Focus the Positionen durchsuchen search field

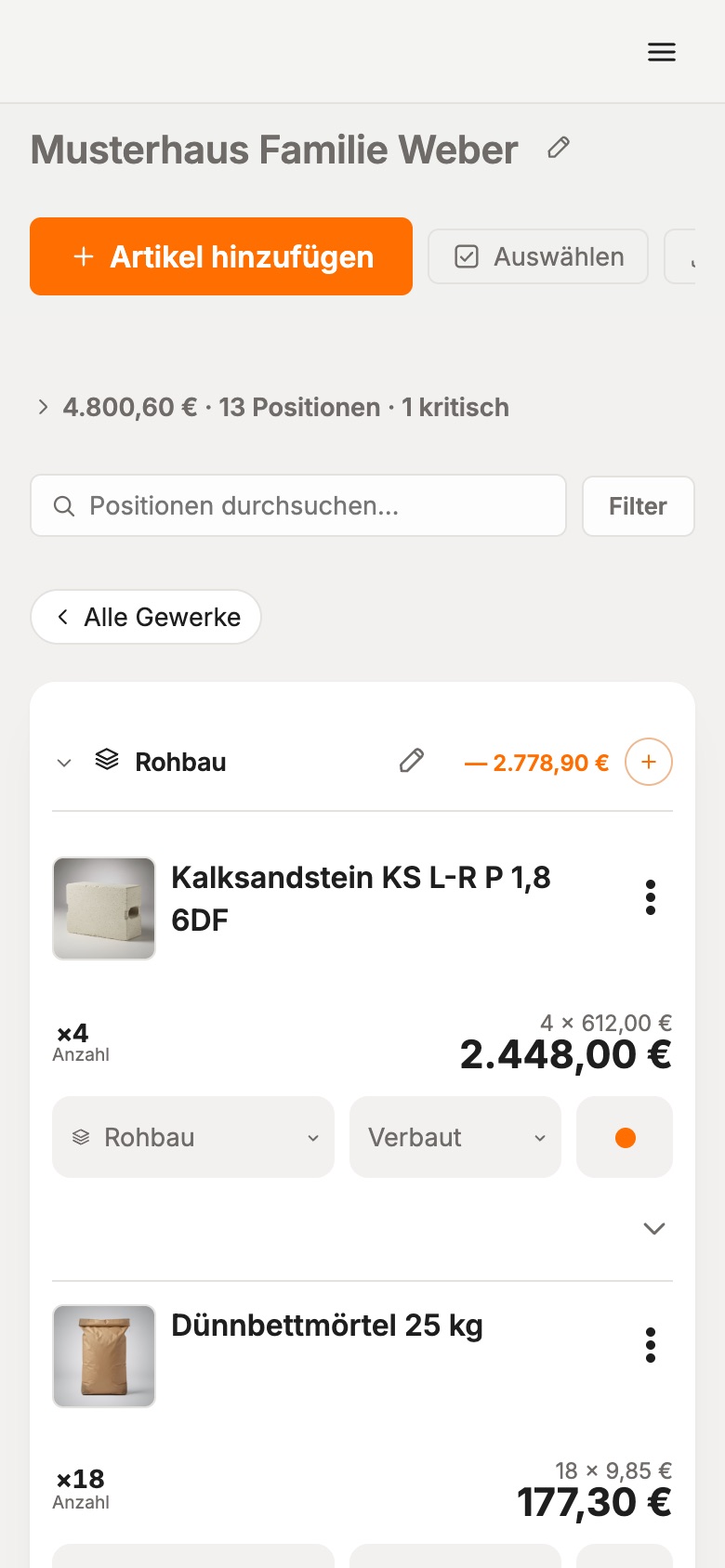[x=298, y=505]
